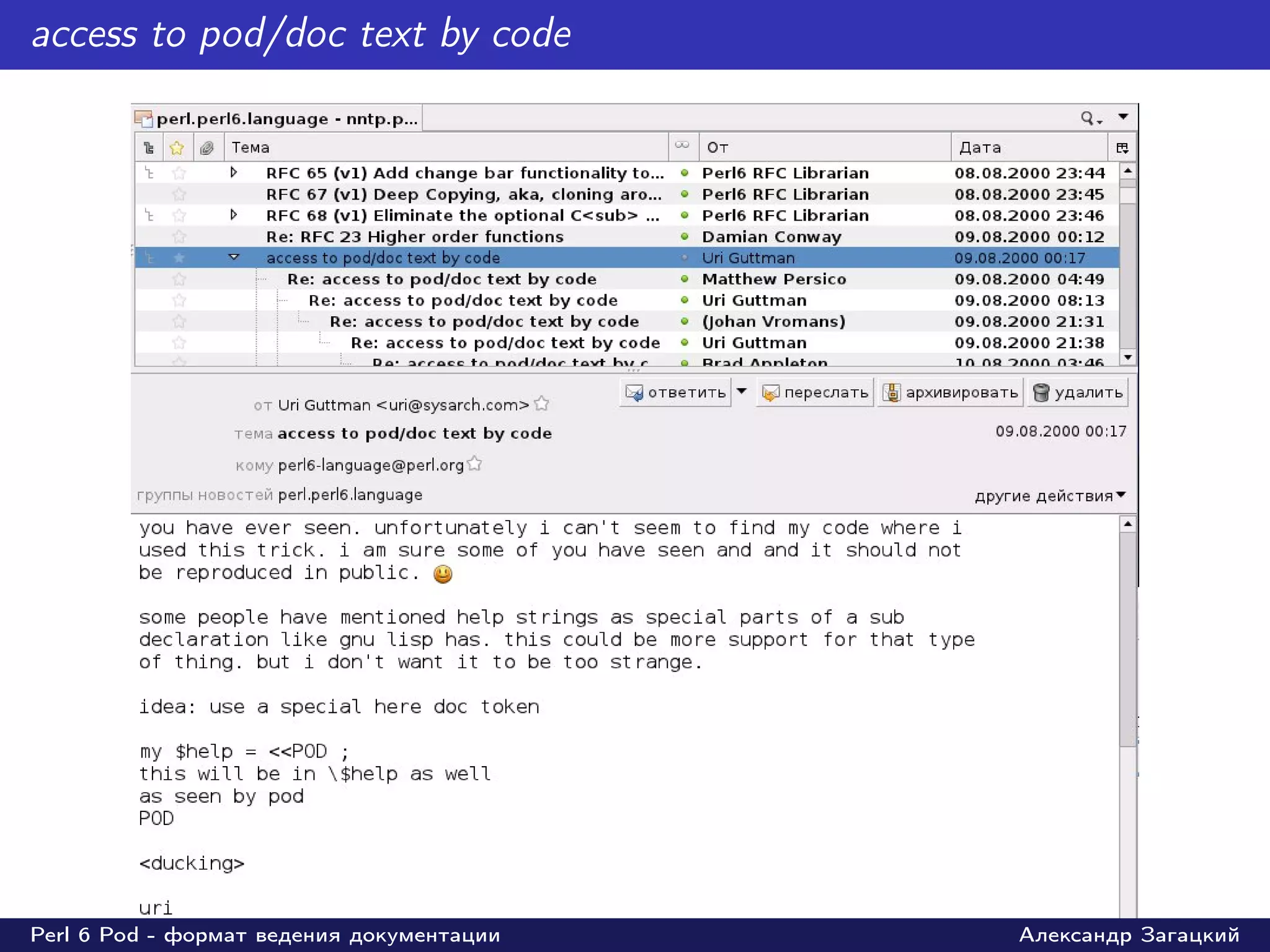Click the read-status glasses column header

pos(682,146)
